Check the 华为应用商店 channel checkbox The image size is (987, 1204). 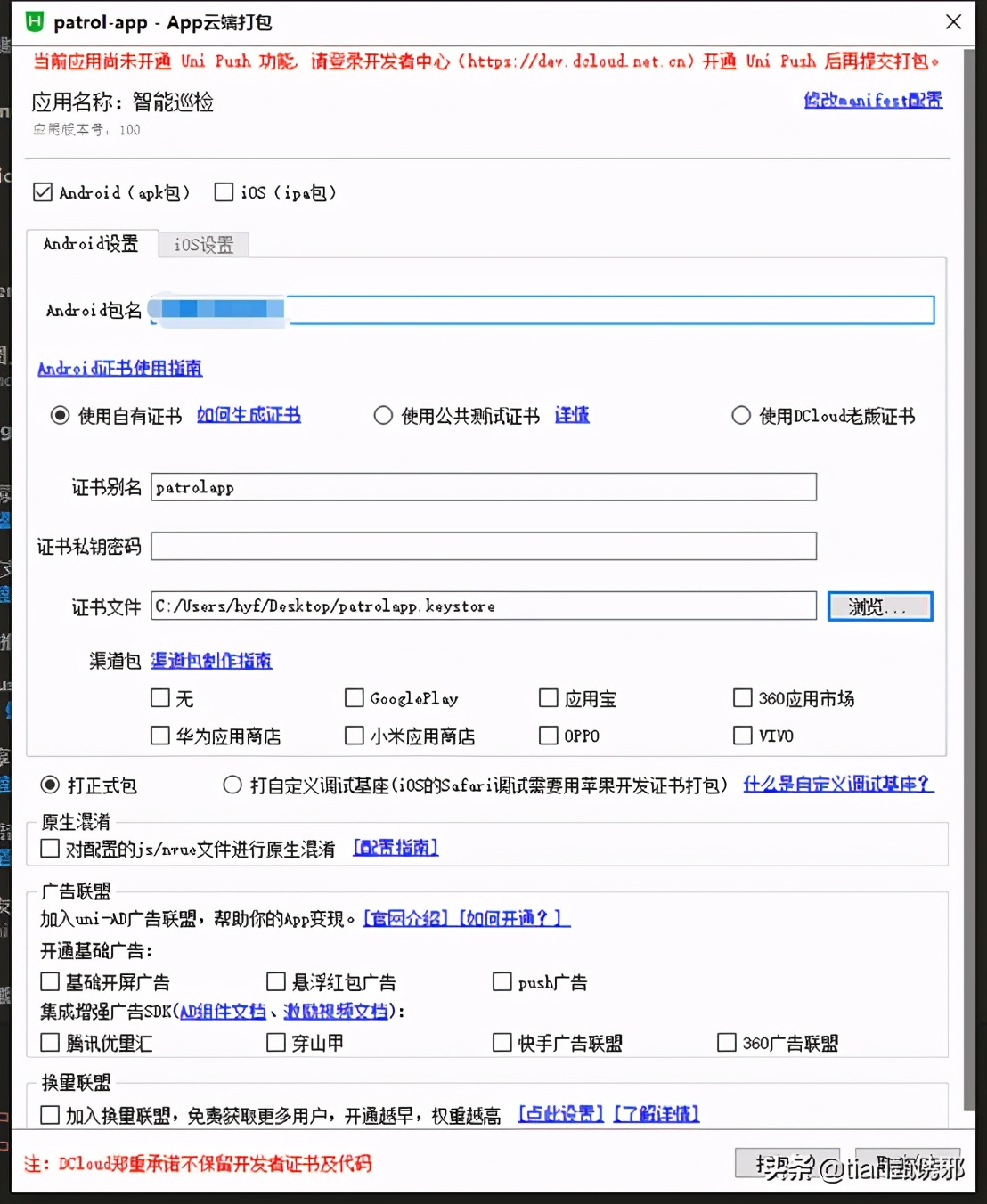[160, 736]
